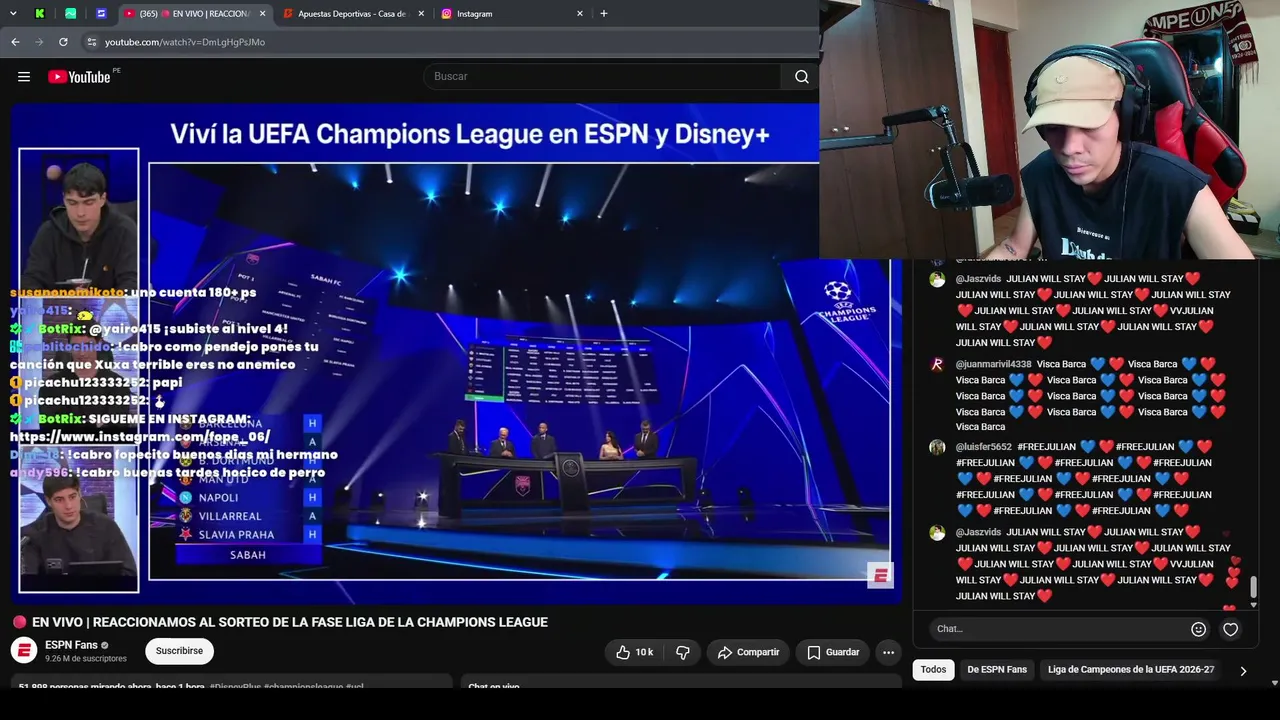View site information icon in address bar

coord(92,42)
